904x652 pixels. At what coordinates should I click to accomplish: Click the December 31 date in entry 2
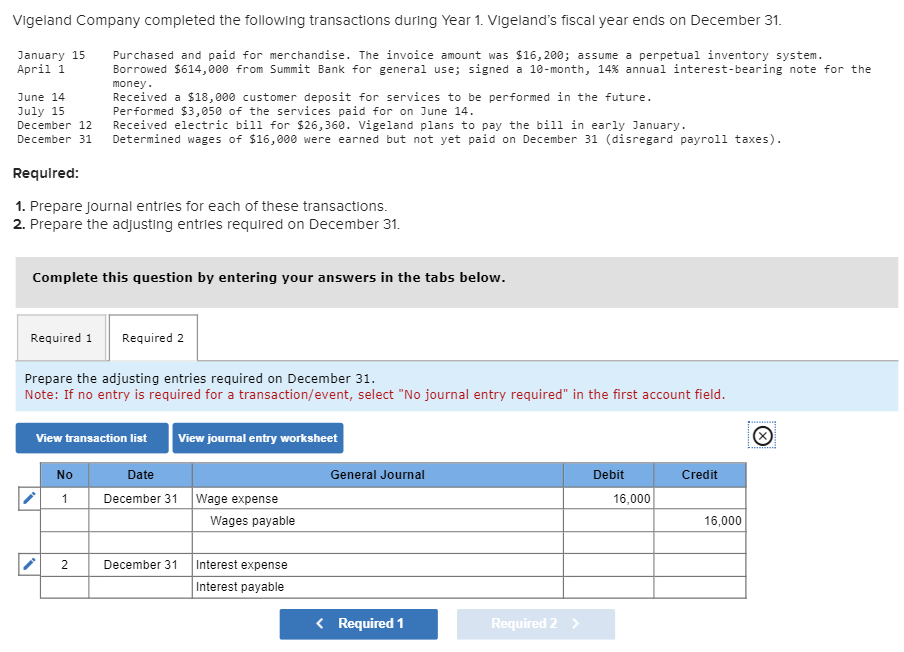coord(140,565)
